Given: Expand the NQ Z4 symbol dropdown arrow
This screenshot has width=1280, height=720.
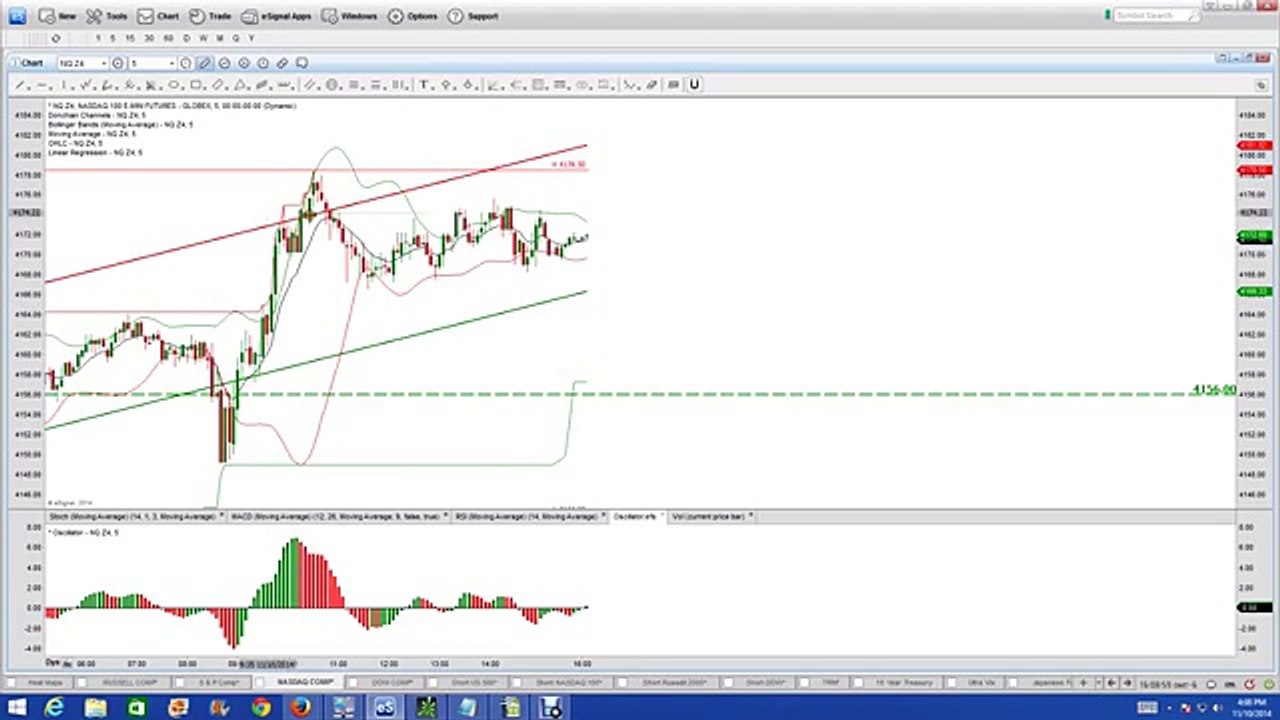Looking at the screenshot, I should pos(103,63).
